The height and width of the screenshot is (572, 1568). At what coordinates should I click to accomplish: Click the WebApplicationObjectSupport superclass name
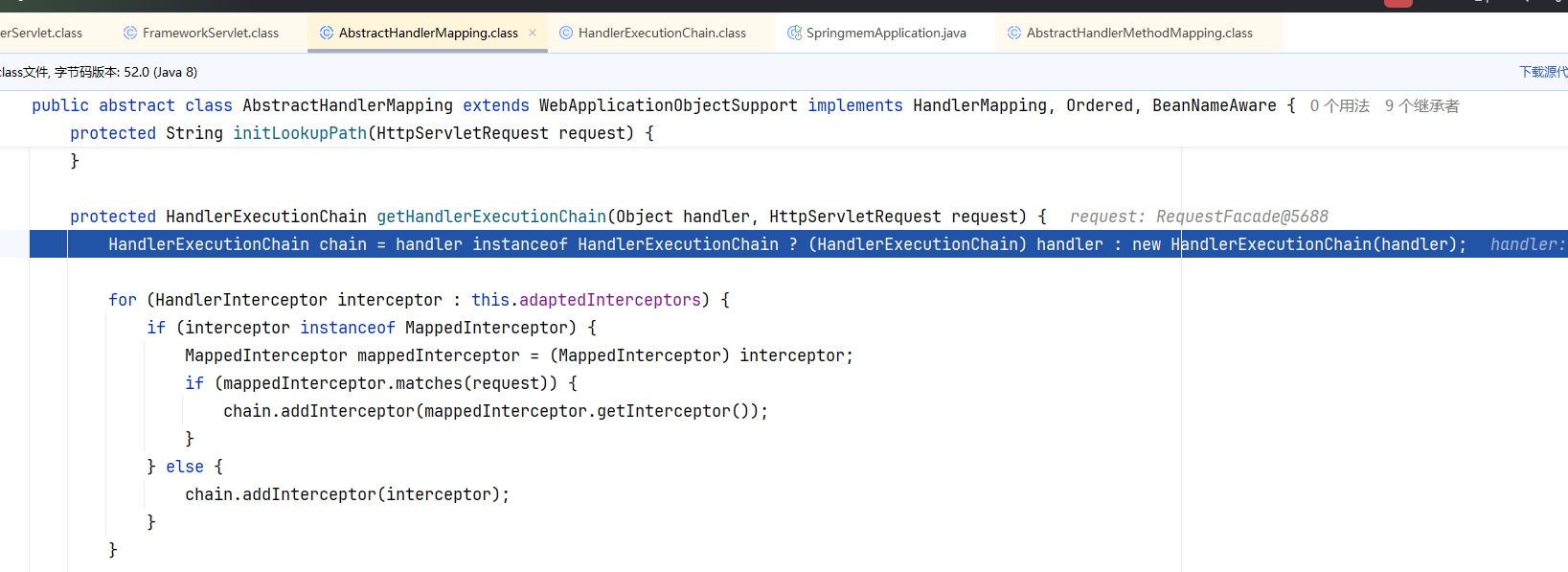tap(668, 105)
